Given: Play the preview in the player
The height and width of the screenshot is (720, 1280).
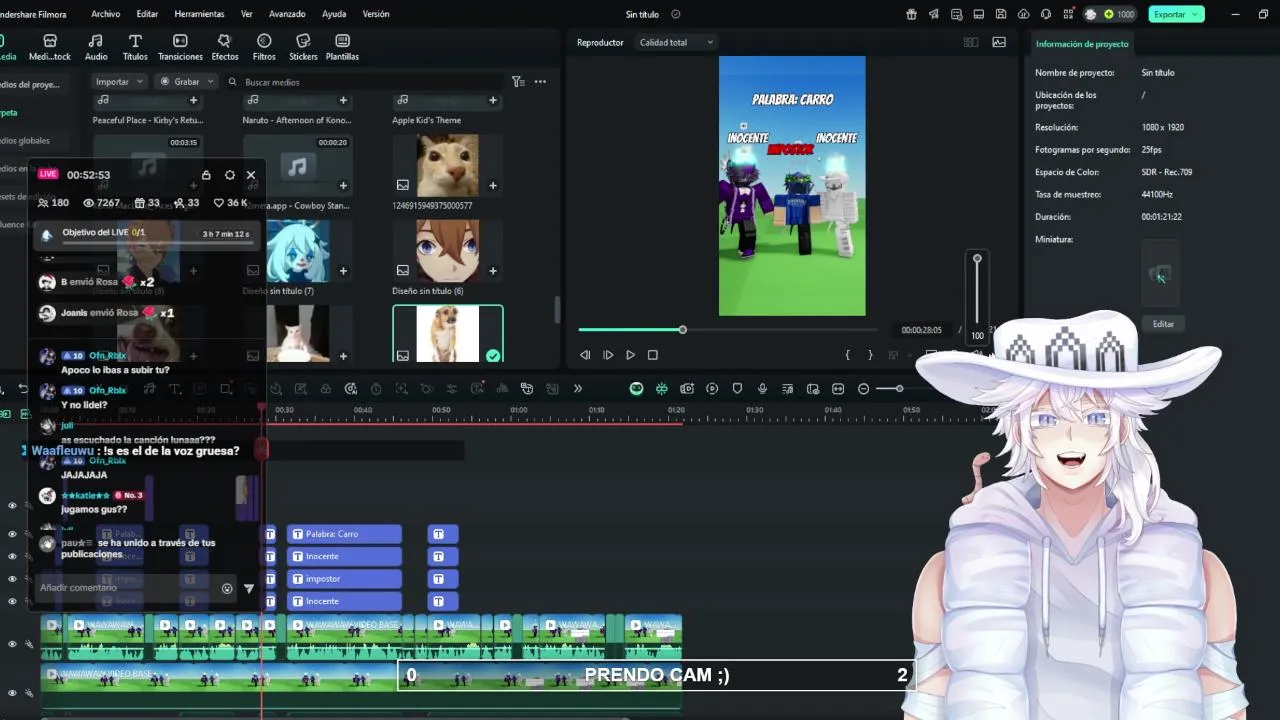Looking at the screenshot, I should (x=630, y=355).
